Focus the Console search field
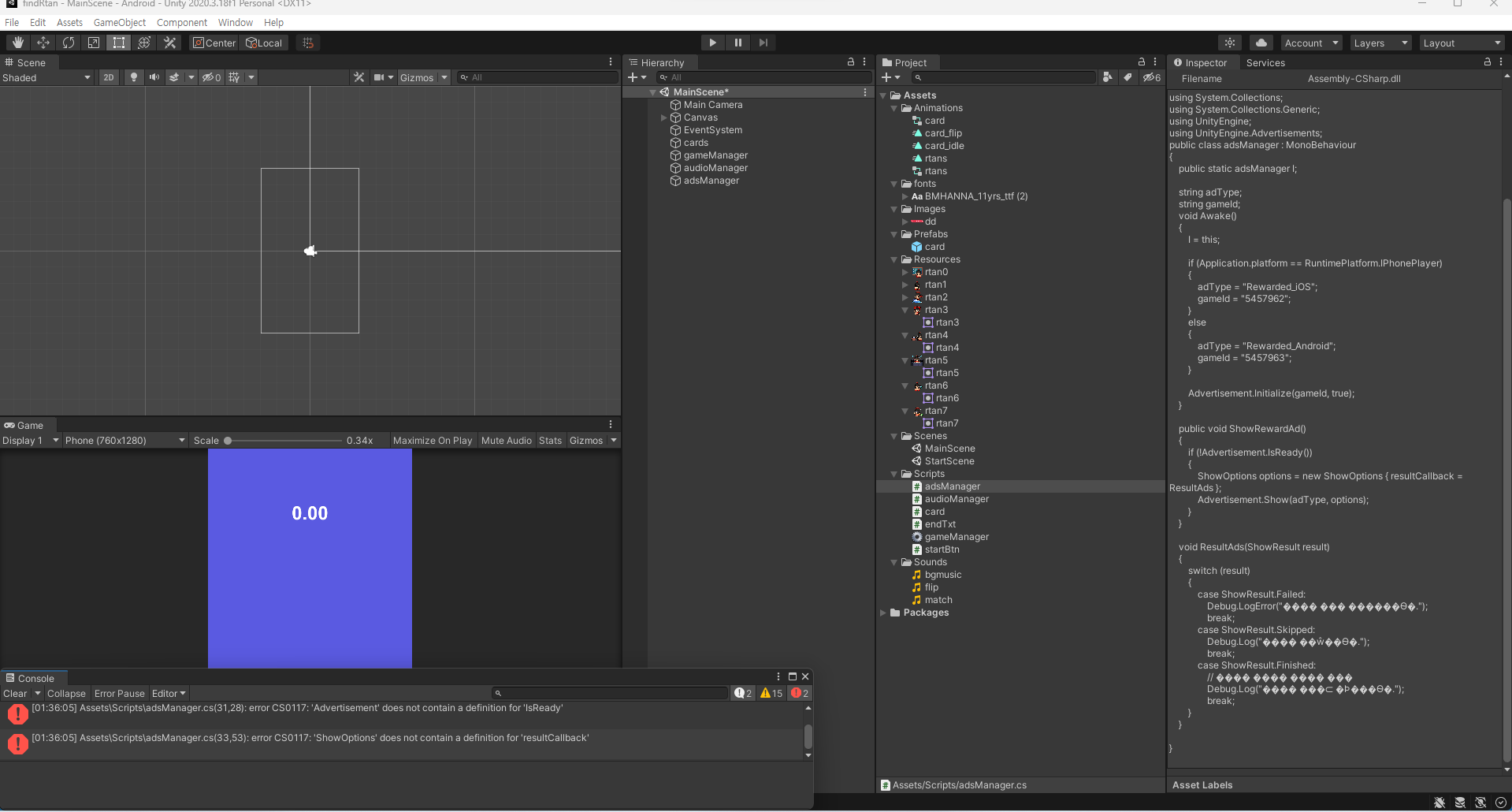1512x812 pixels. point(609,693)
